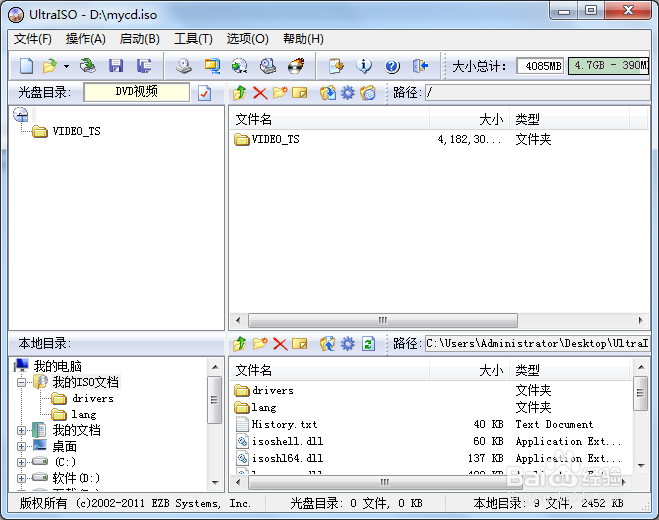Create a new ISO image file
Image resolution: width=659 pixels, height=520 pixels.
[26, 66]
